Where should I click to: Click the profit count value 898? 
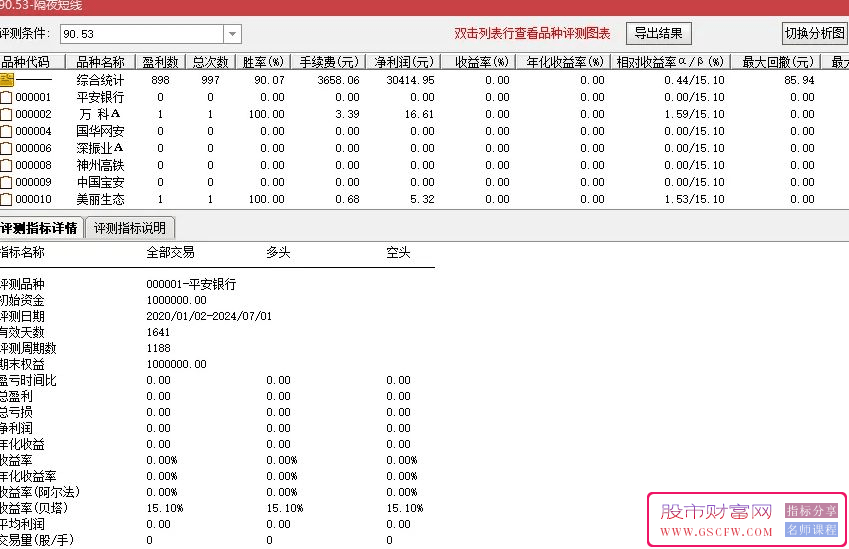(160, 80)
